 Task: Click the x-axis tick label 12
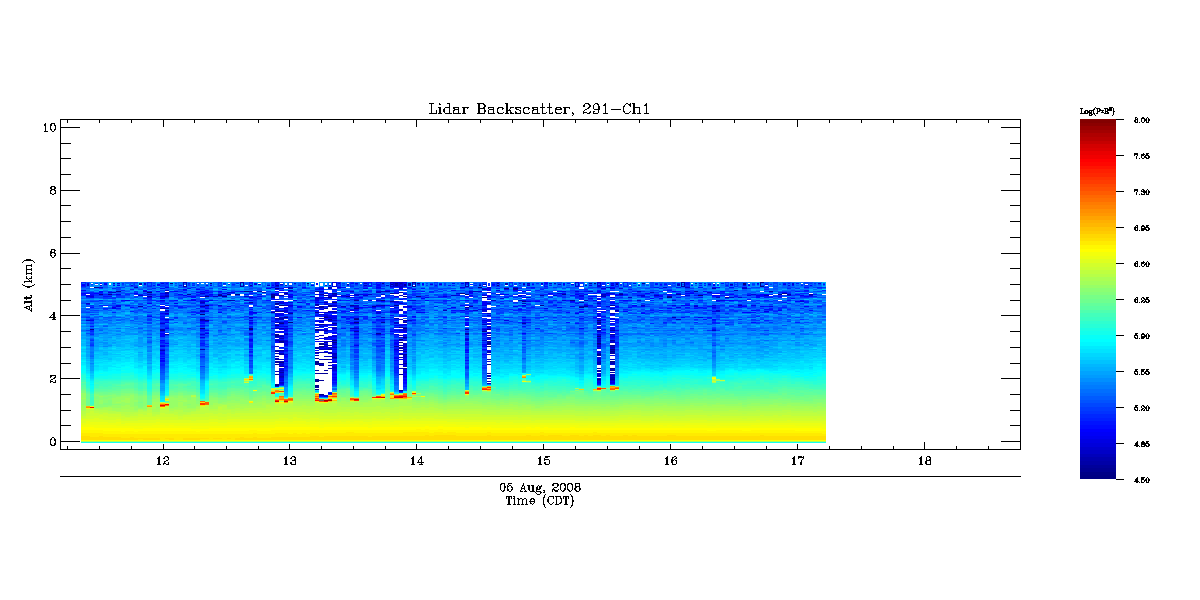[162, 461]
